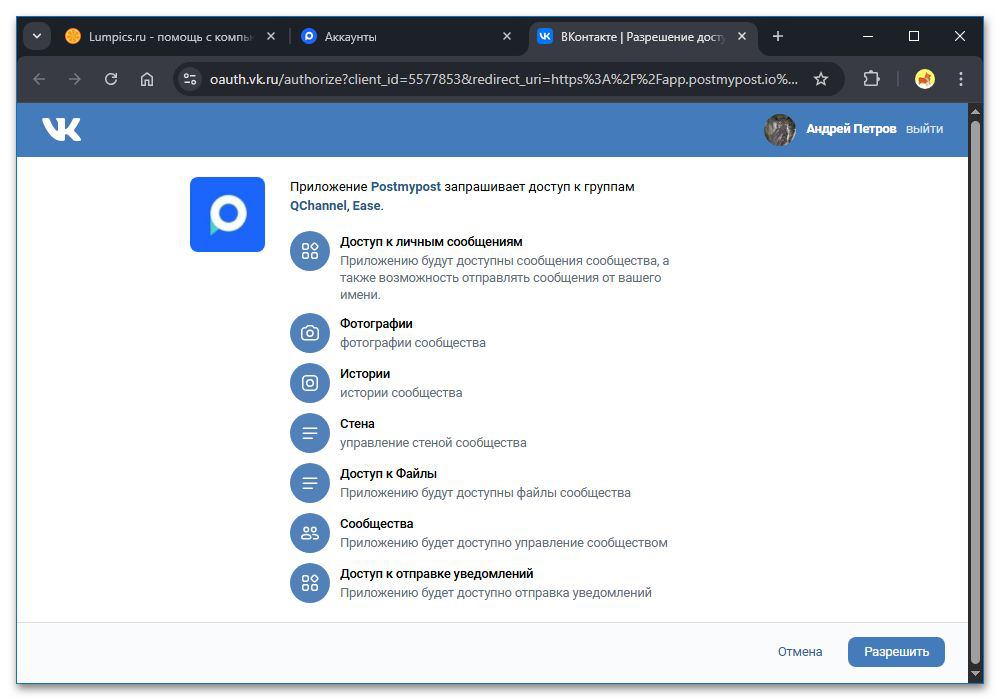The height and width of the screenshot is (700, 1000).
Task: Click the Истории stories icon
Action: [x=310, y=383]
